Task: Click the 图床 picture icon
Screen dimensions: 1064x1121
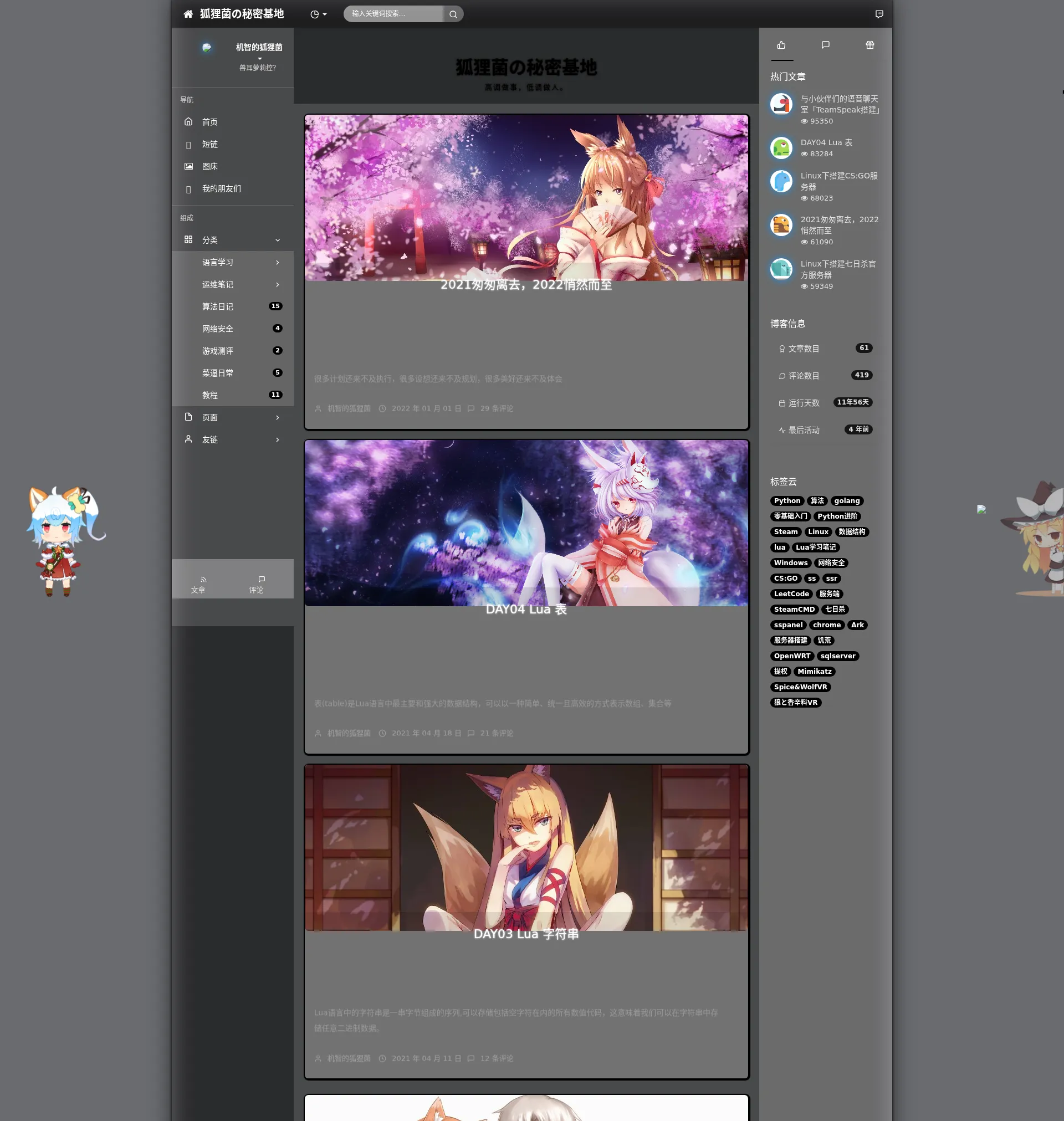Action: (188, 166)
